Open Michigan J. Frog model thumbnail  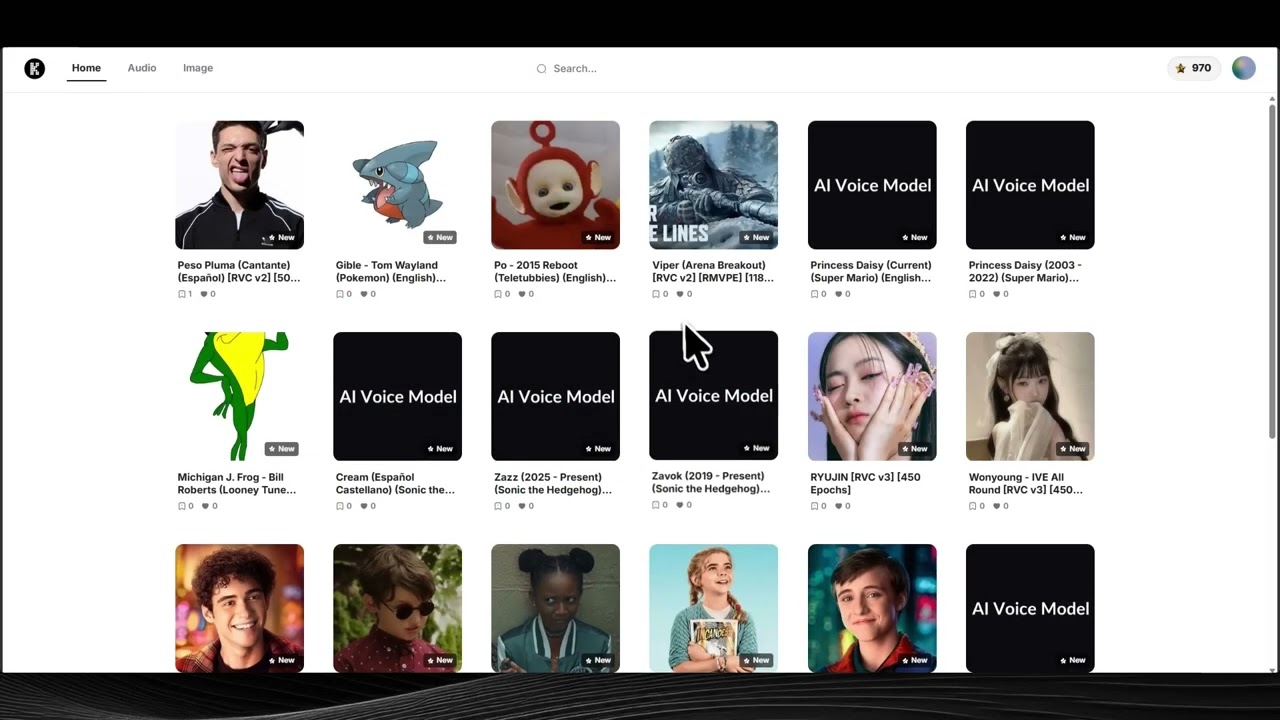point(239,396)
